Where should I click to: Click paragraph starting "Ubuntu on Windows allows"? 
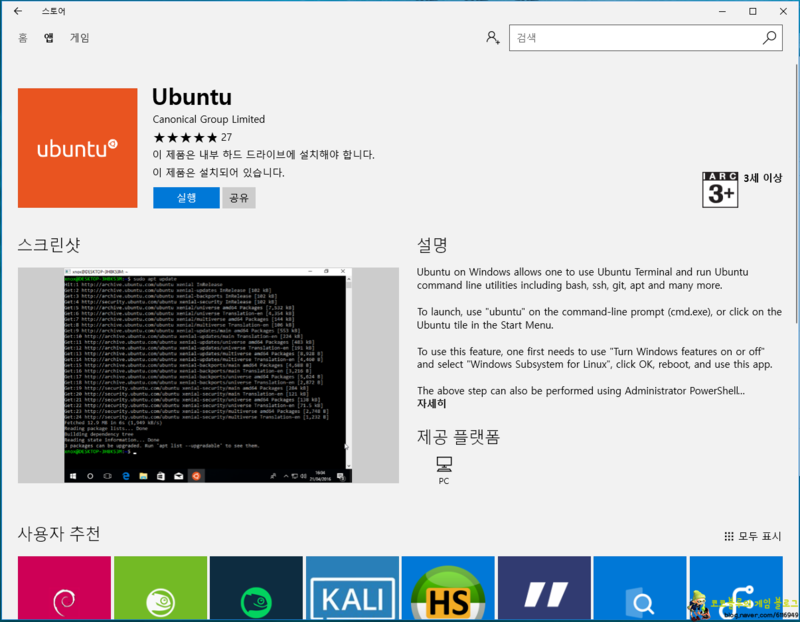pos(583,279)
